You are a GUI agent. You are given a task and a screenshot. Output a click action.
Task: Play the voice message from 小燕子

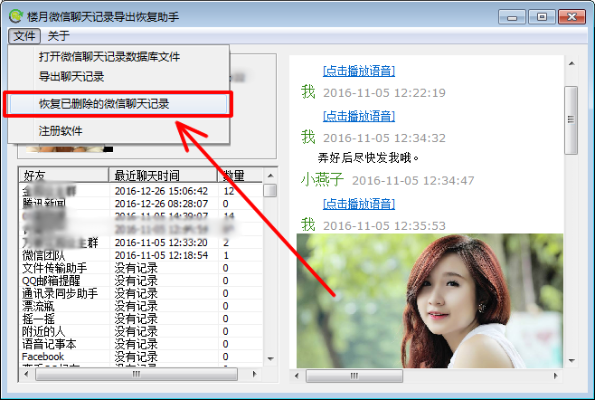tap(359, 204)
